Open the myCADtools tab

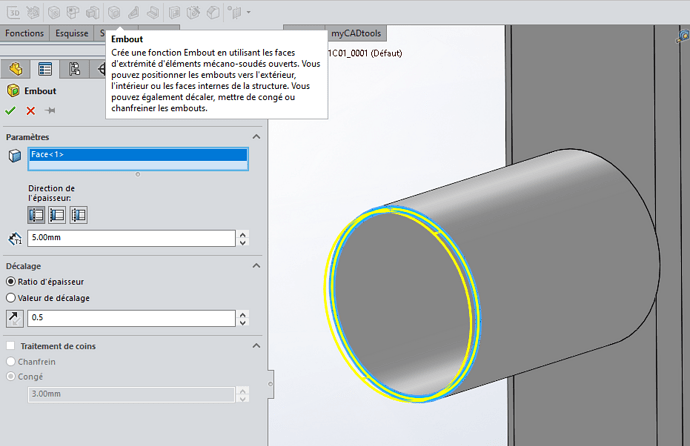click(356, 33)
